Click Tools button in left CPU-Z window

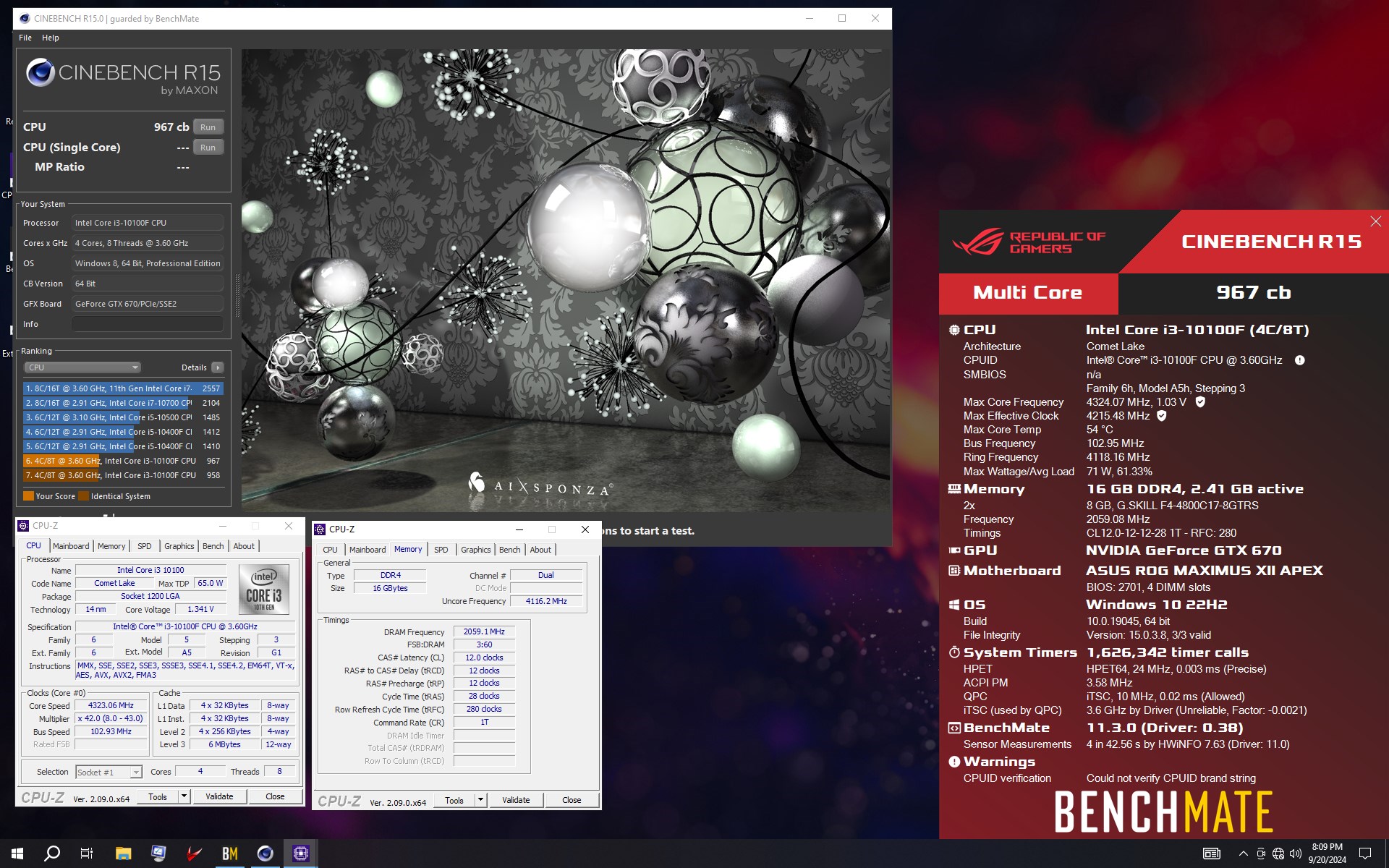tap(158, 796)
